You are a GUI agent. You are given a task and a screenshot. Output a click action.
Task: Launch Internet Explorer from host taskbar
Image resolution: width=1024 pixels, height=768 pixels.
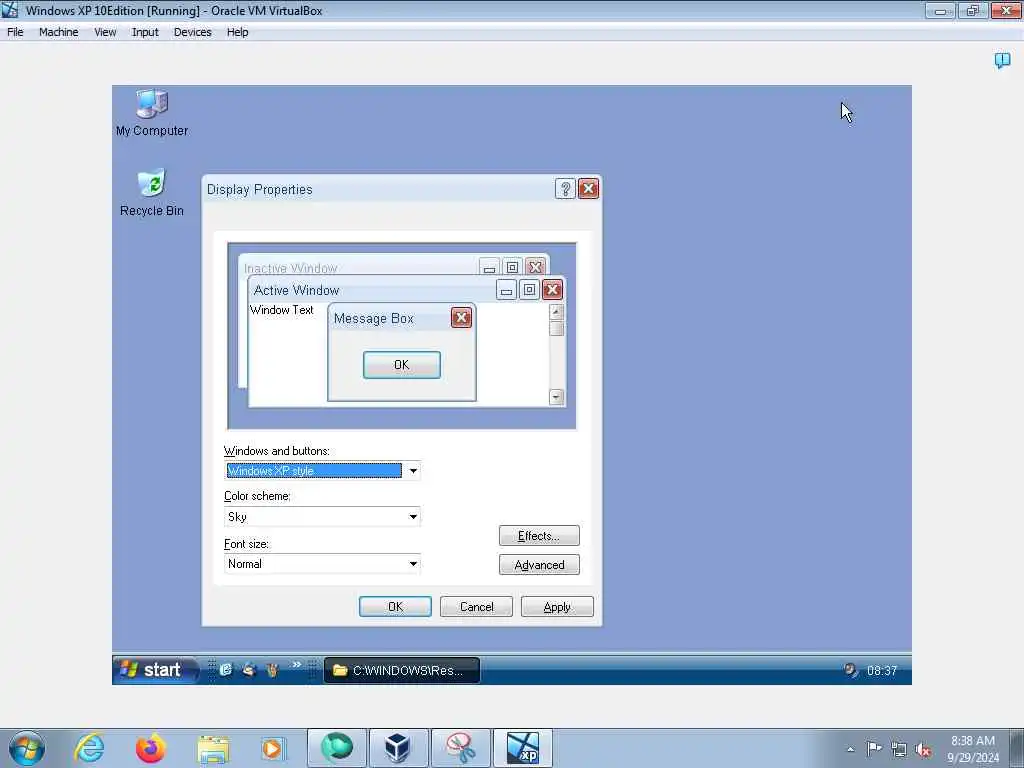pos(89,748)
